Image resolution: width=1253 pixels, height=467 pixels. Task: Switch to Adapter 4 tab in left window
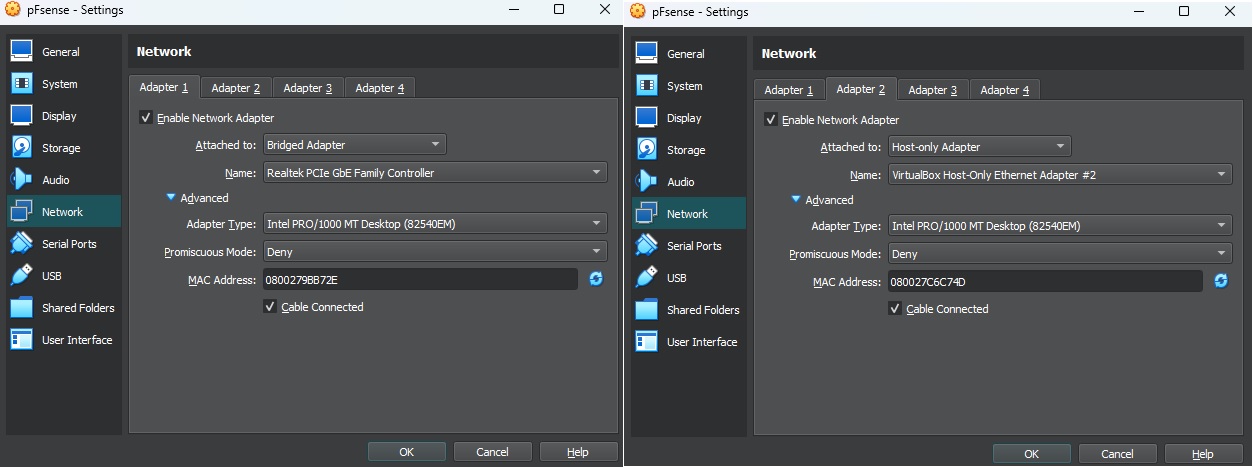pos(380,88)
